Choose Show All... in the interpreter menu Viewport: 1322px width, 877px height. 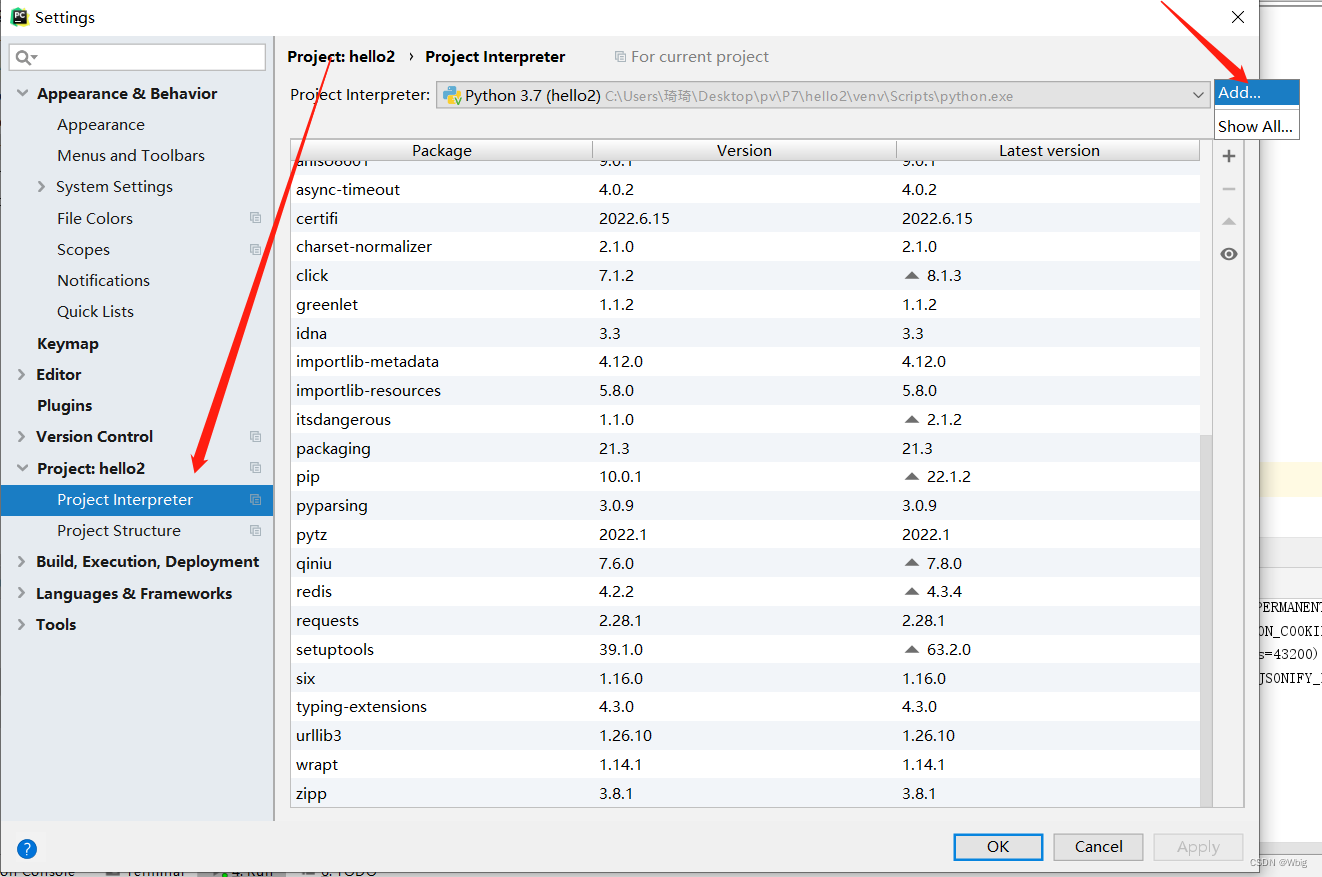(x=1256, y=126)
